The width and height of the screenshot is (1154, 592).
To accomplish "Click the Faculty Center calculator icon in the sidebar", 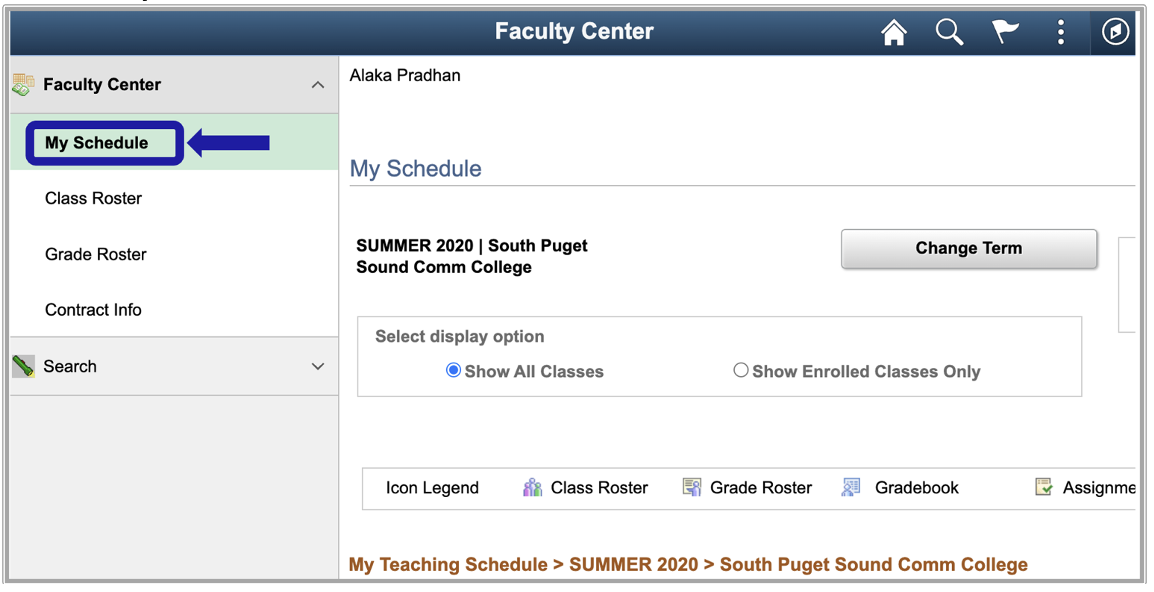I will click(22, 84).
